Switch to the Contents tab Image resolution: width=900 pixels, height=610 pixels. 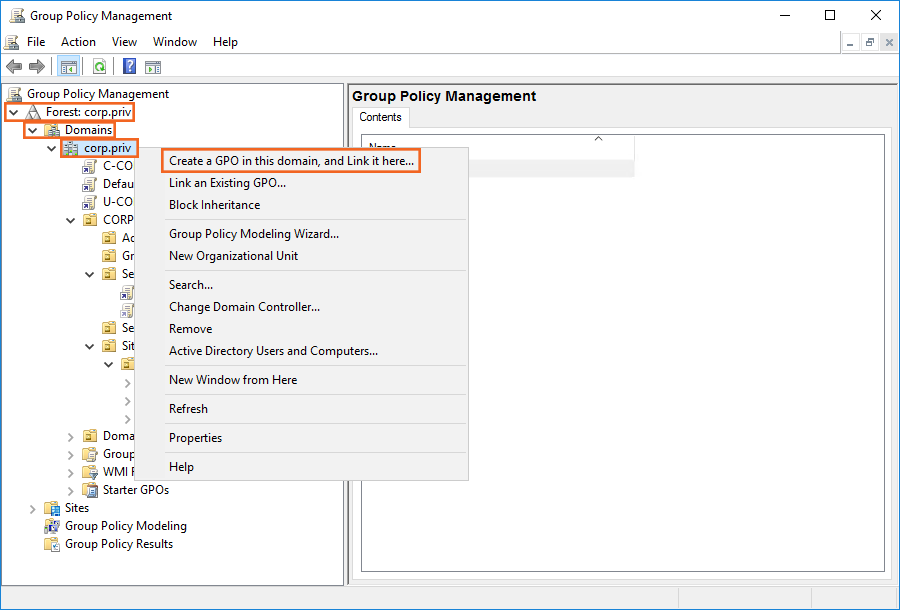click(x=380, y=117)
